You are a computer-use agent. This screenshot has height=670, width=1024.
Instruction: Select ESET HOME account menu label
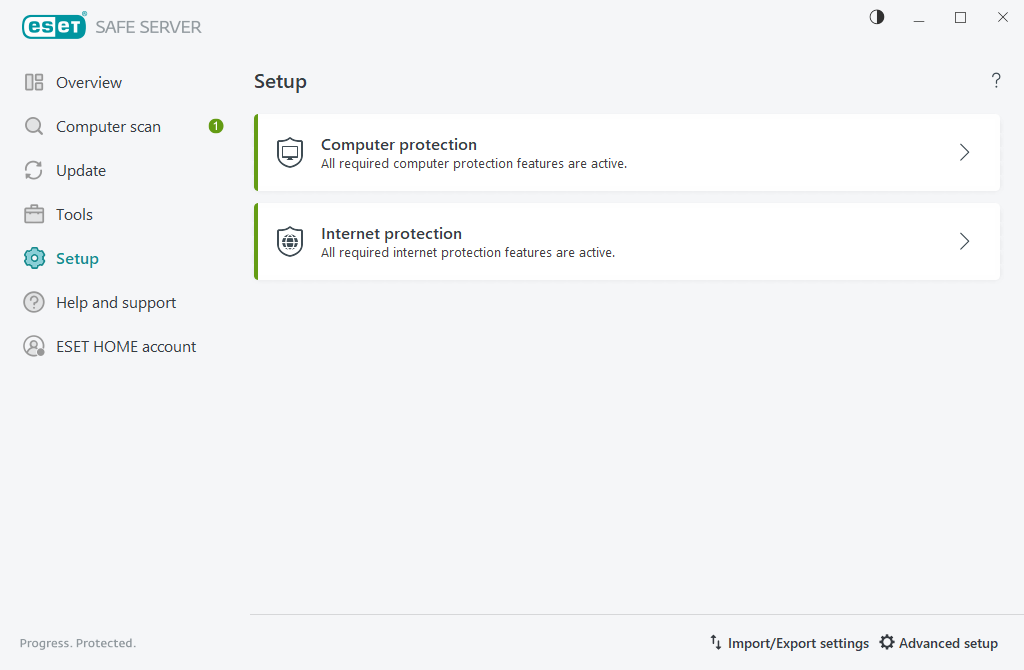[126, 347]
